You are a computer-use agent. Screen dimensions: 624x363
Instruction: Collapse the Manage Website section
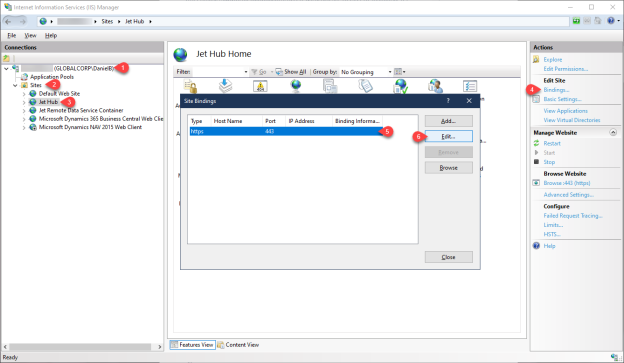613,133
